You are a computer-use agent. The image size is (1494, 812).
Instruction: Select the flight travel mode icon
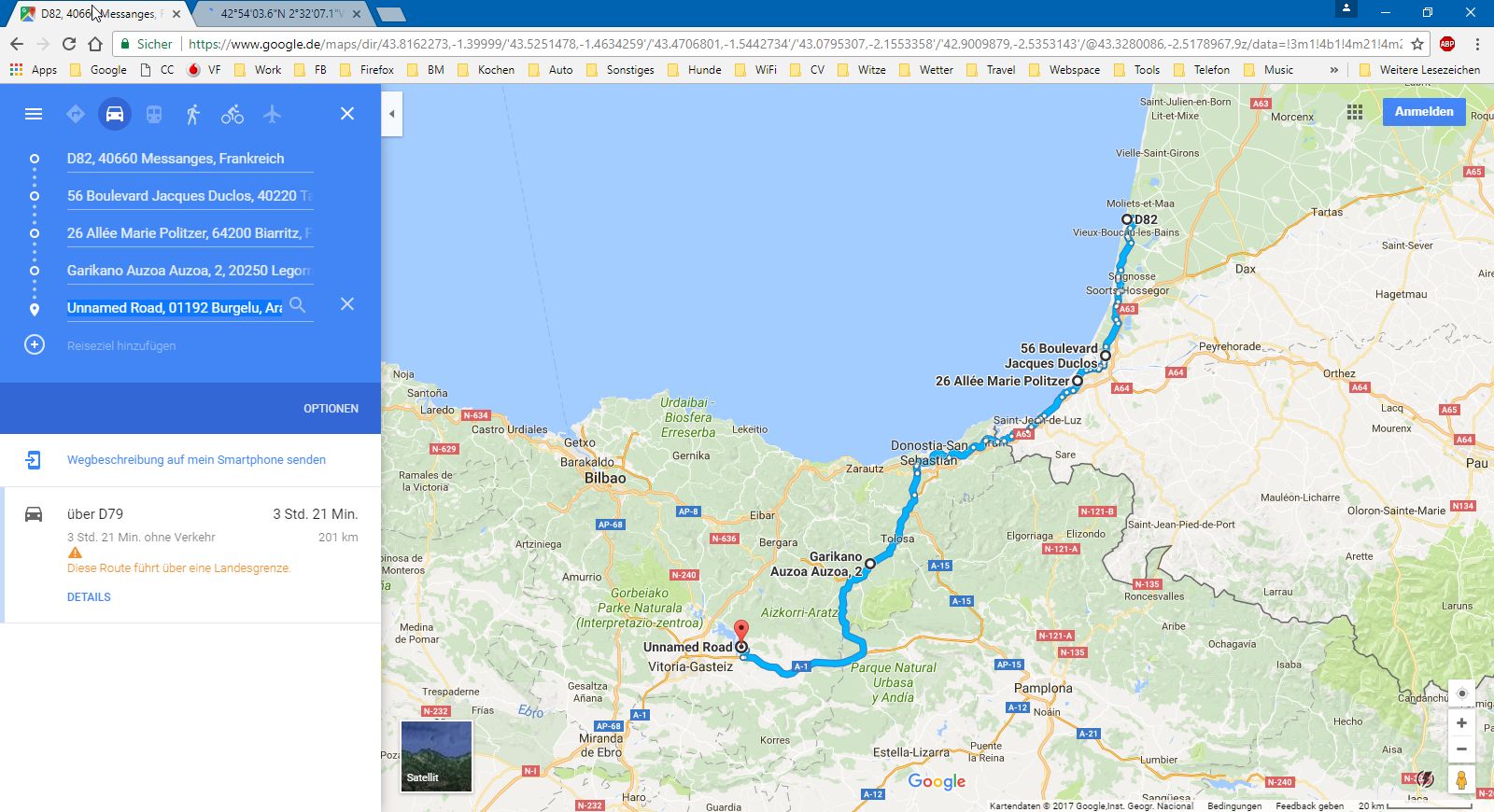[272, 114]
